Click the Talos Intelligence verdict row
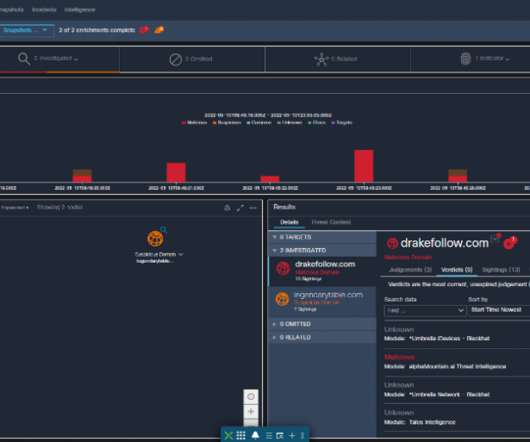530x442 pixels. tap(457, 418)
